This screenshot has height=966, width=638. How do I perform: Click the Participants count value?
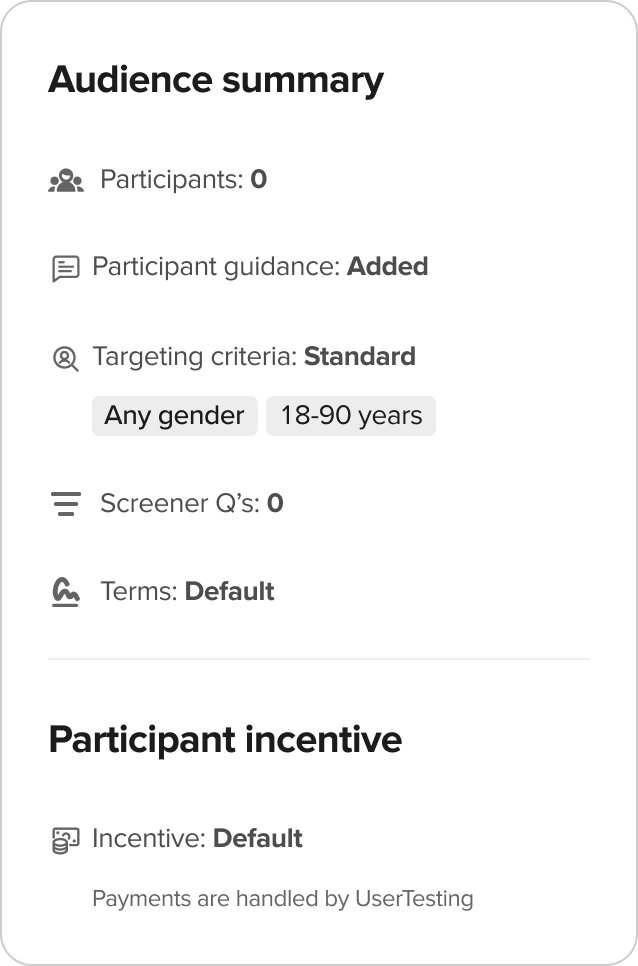[259, 179]
